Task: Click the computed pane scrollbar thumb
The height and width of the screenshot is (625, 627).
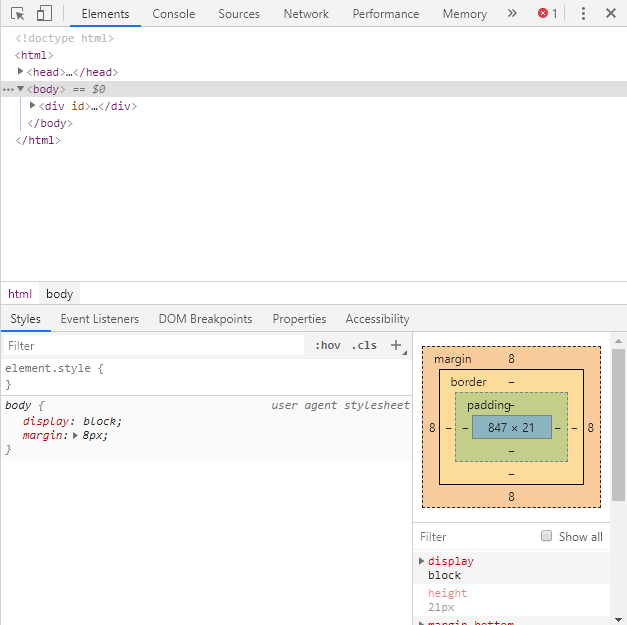Action: tap(618, 425)
